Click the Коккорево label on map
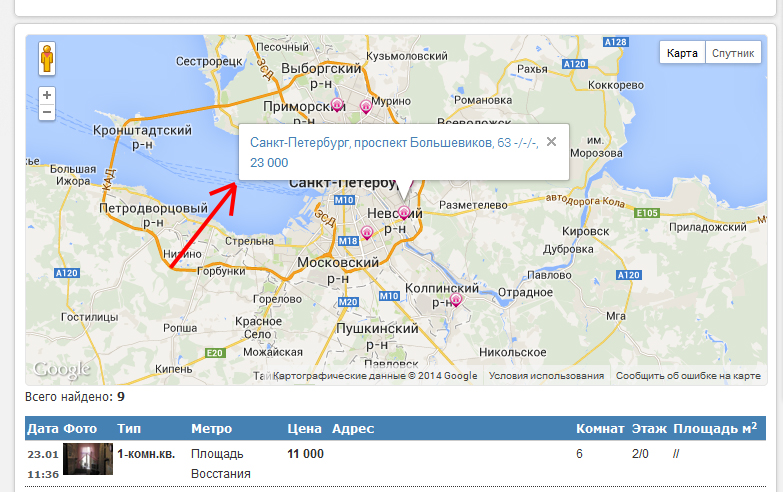The width and height of the screenshot is (783, 492). [616, 85]
